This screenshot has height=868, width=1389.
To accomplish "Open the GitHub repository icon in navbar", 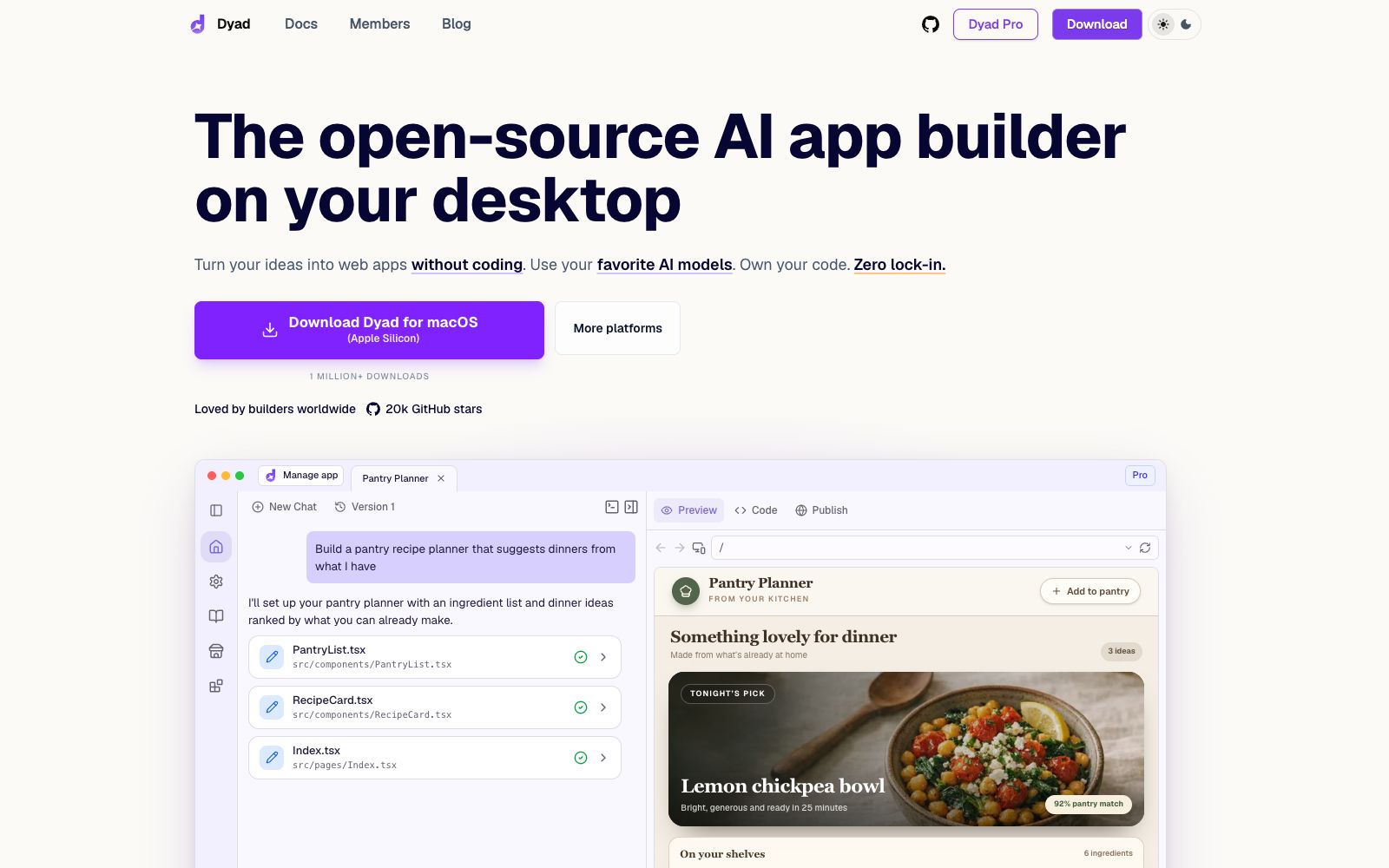I will click(931, 24).
